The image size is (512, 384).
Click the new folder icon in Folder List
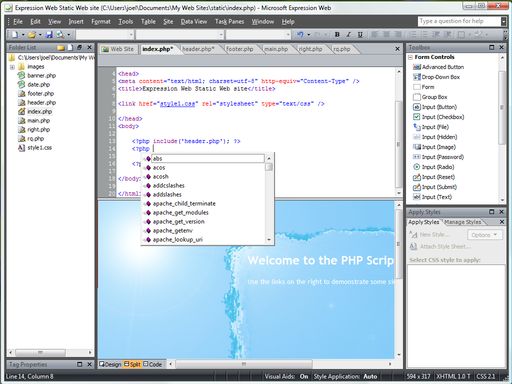point(61,48)
